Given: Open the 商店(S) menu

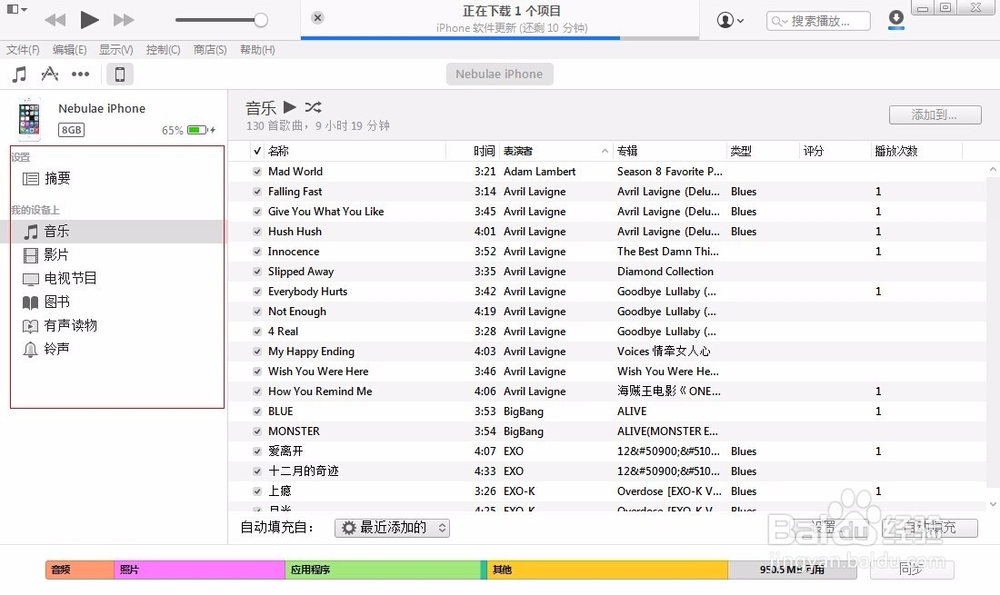Looking at the screenshot, I should coord(210,50).
